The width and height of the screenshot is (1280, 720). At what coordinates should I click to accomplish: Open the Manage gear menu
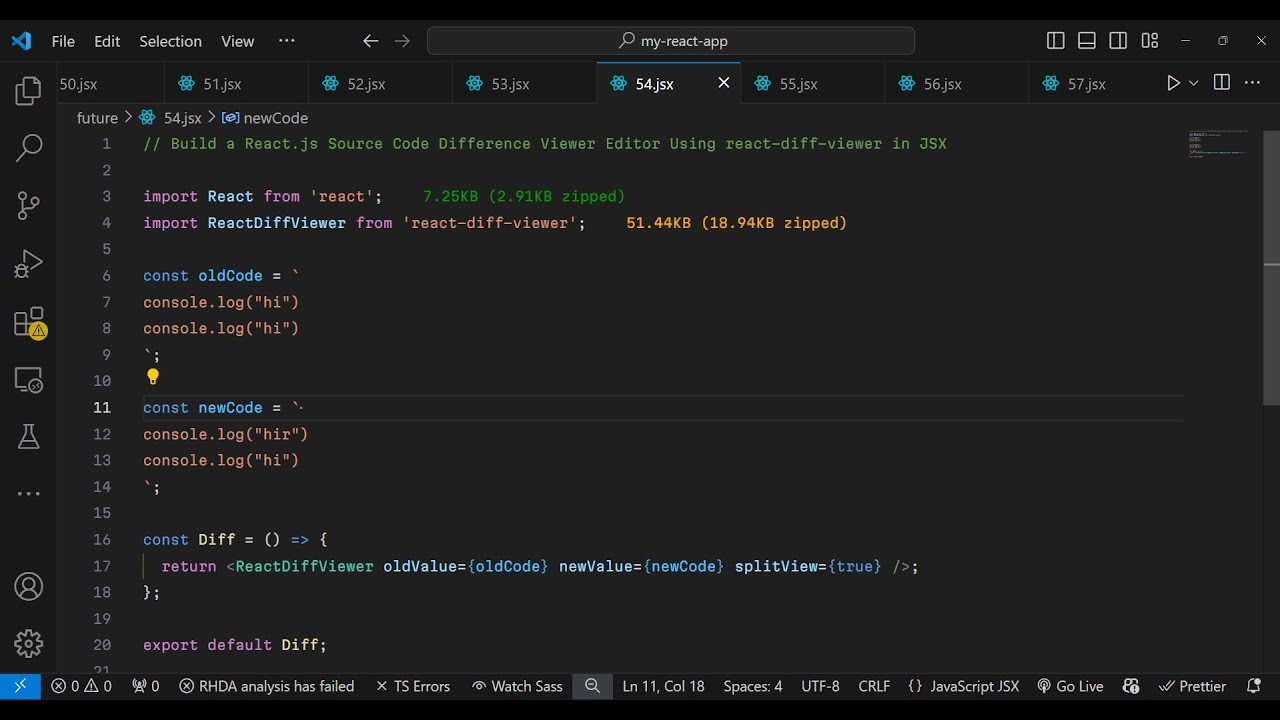(28, 643)
